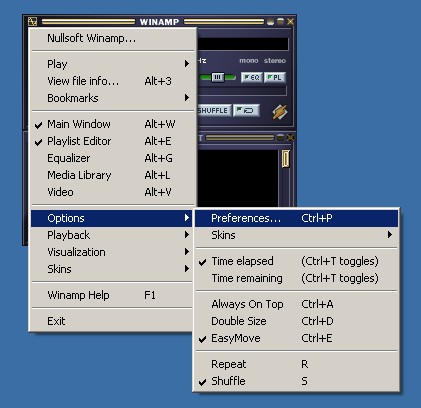Viewport: 421px width, 408px height.
Task: Select the Time remaining option
Action: (296, 278)
